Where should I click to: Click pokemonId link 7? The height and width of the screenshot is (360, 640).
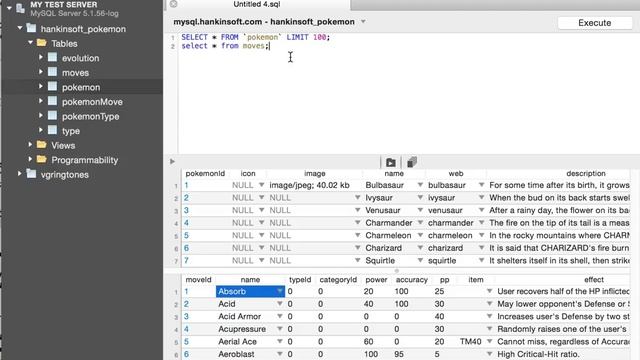(186, 260)
